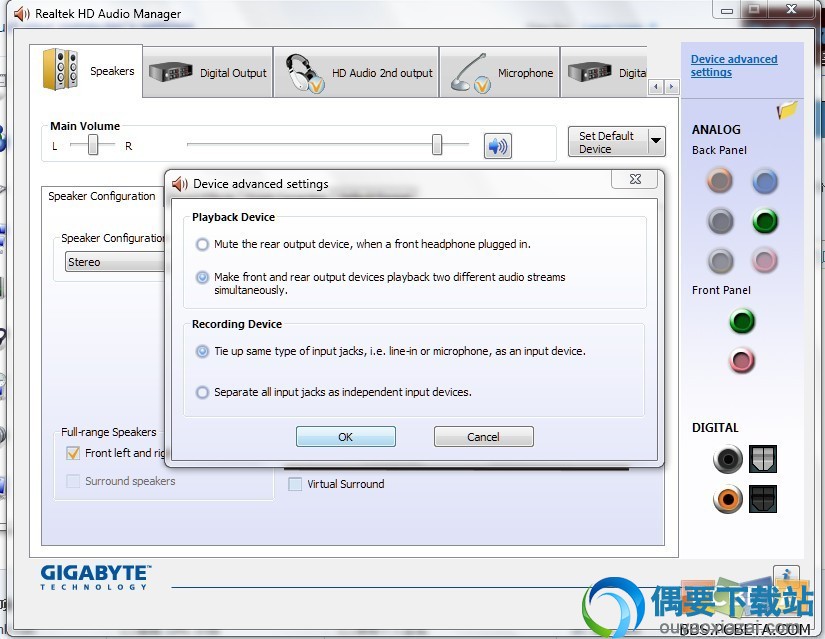Click the Set Default Device button
Viewport: 825px width, 639px height.
pos(608,142)
